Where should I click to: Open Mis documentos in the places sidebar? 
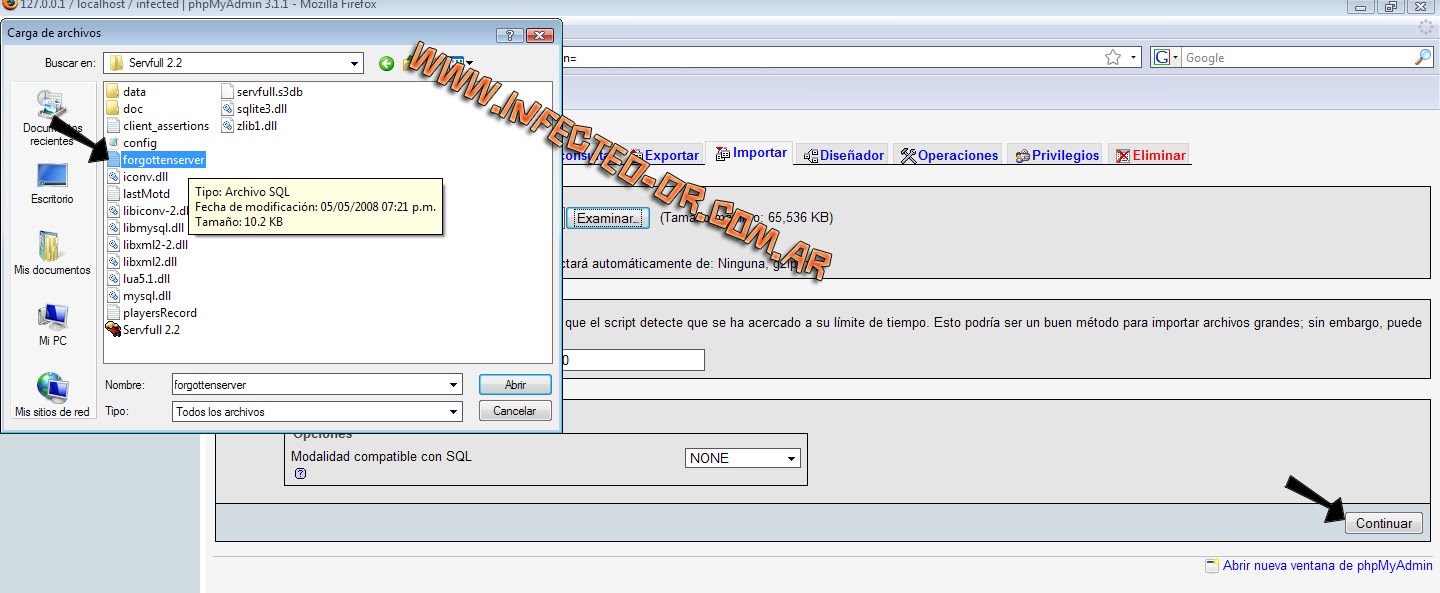(x=52, y=253)
